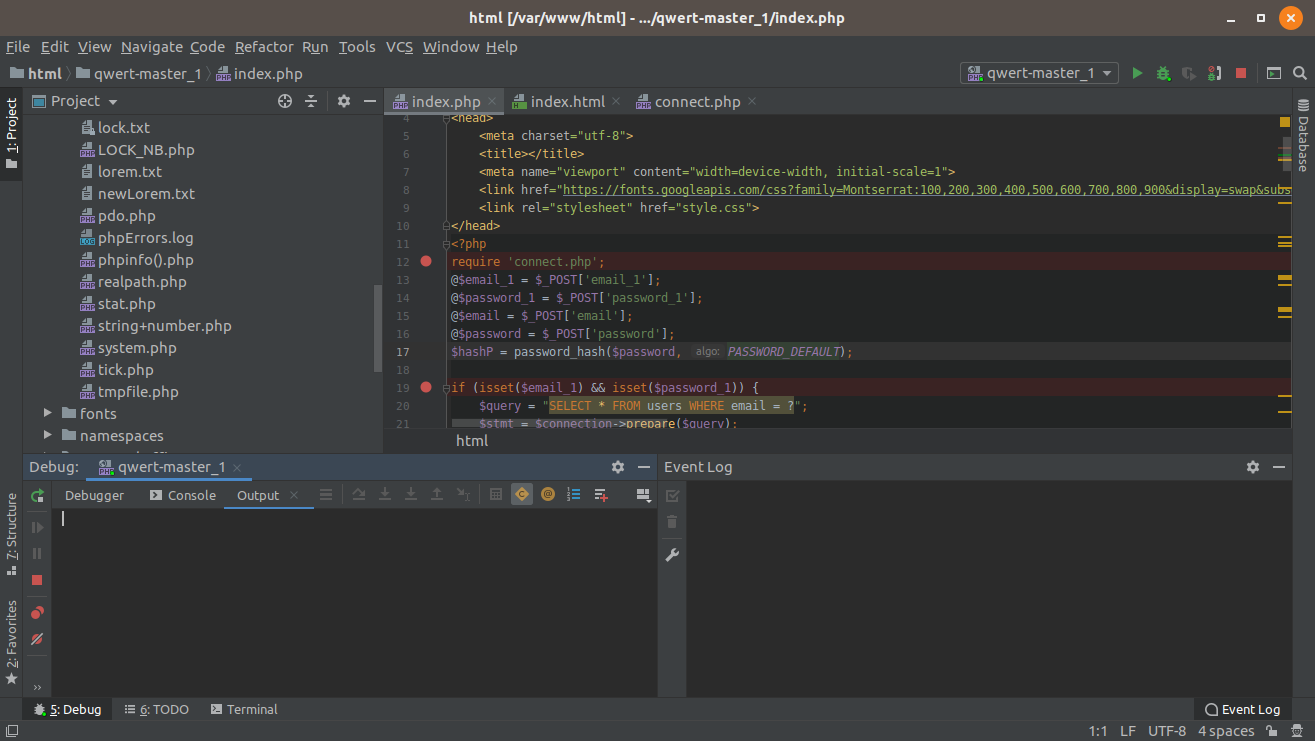Close the index.php editor tab
The image size is (1315, 741).
(x=492, y=102)
